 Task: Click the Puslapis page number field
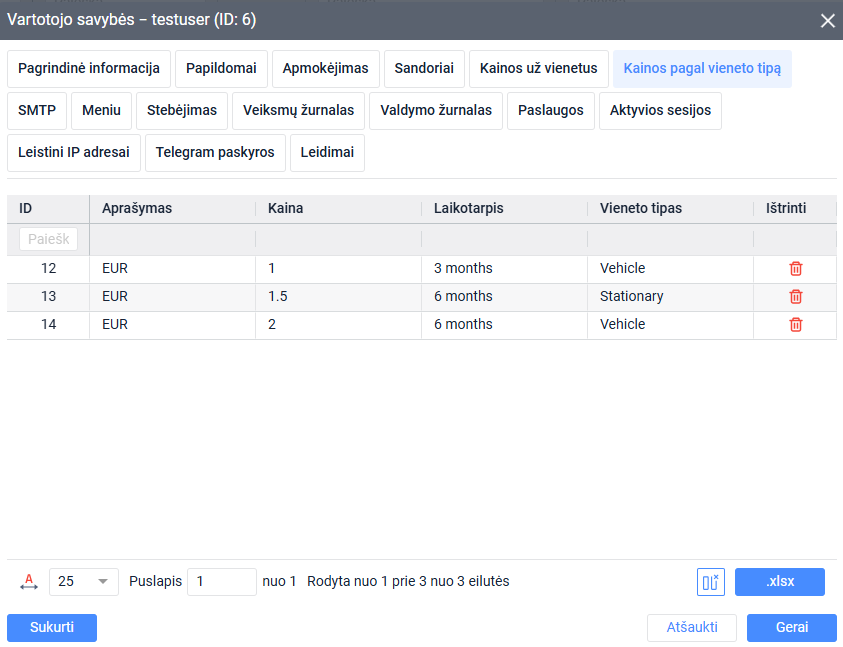coord(222,582)
